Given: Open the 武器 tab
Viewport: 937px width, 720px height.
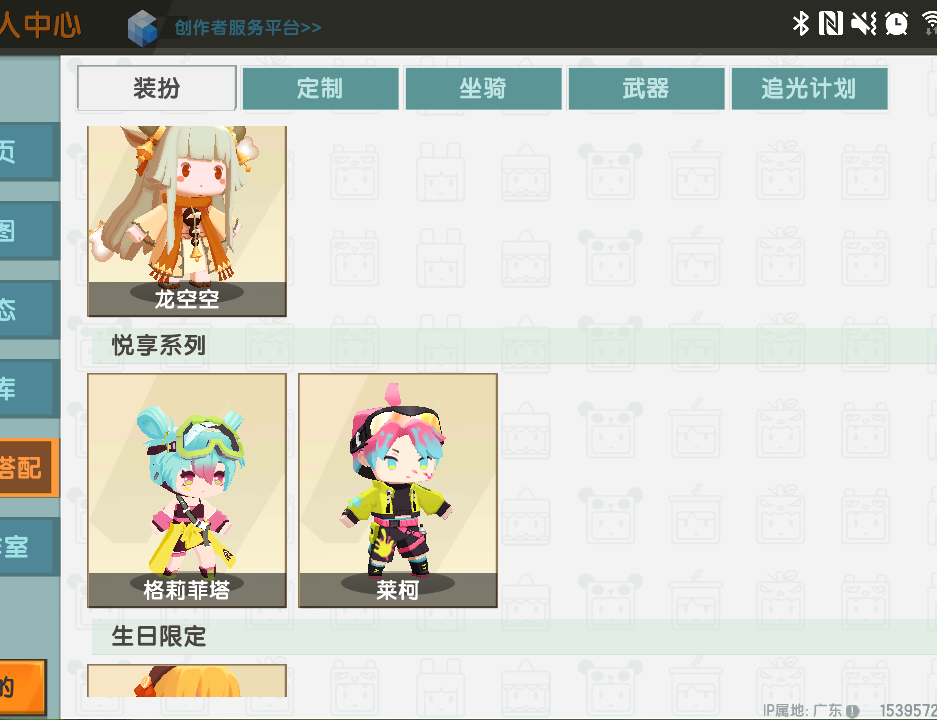Looking at the screenshot, I should (x=646, y=88).
